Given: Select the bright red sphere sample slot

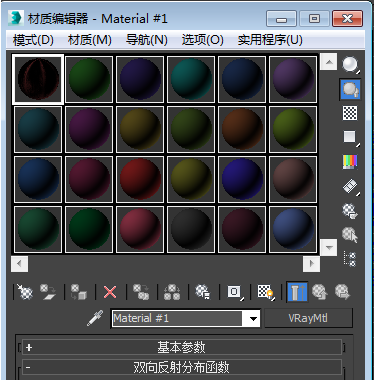Looking at the screenshot, I should (x=140, y=179).
